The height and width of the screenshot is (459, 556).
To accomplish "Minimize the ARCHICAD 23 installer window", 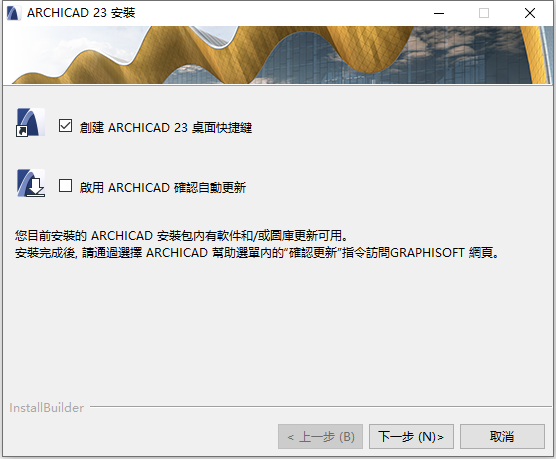I will click(x=439, y=13).
